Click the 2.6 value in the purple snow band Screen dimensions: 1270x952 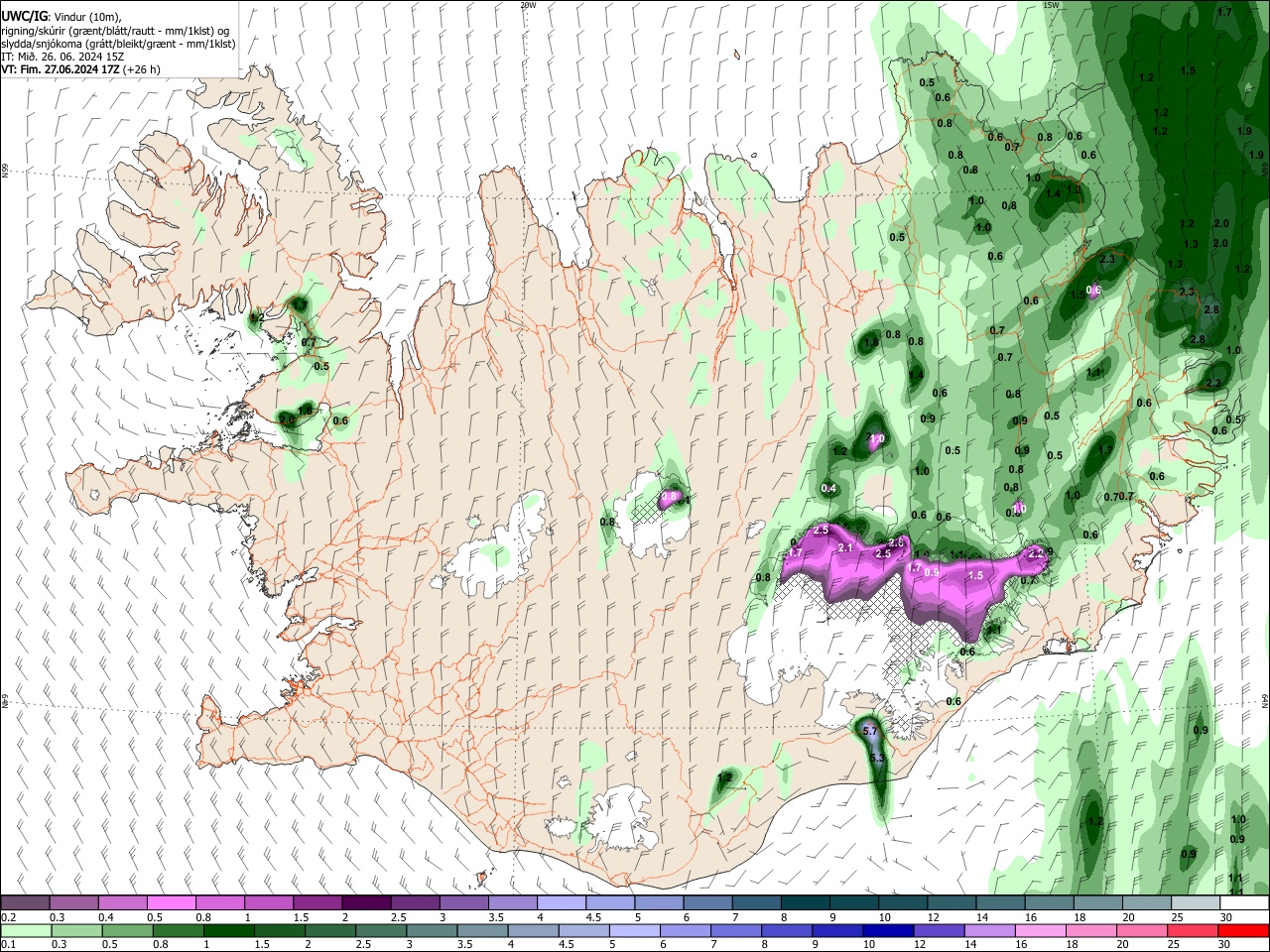(x=896, y=542)
